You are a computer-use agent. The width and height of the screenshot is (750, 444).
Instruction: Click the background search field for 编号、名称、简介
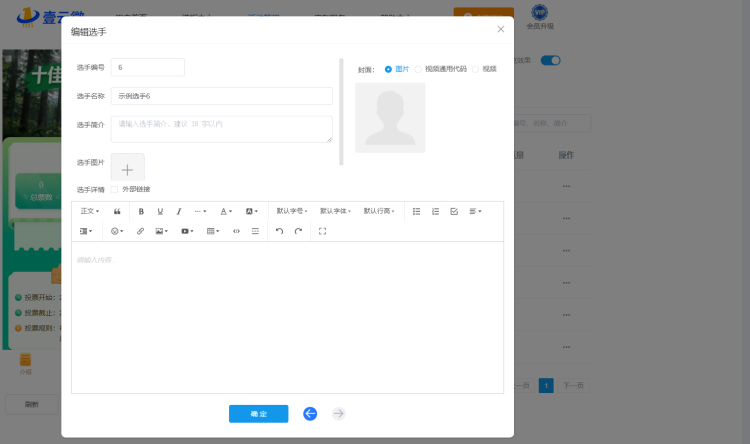(552, 123)
